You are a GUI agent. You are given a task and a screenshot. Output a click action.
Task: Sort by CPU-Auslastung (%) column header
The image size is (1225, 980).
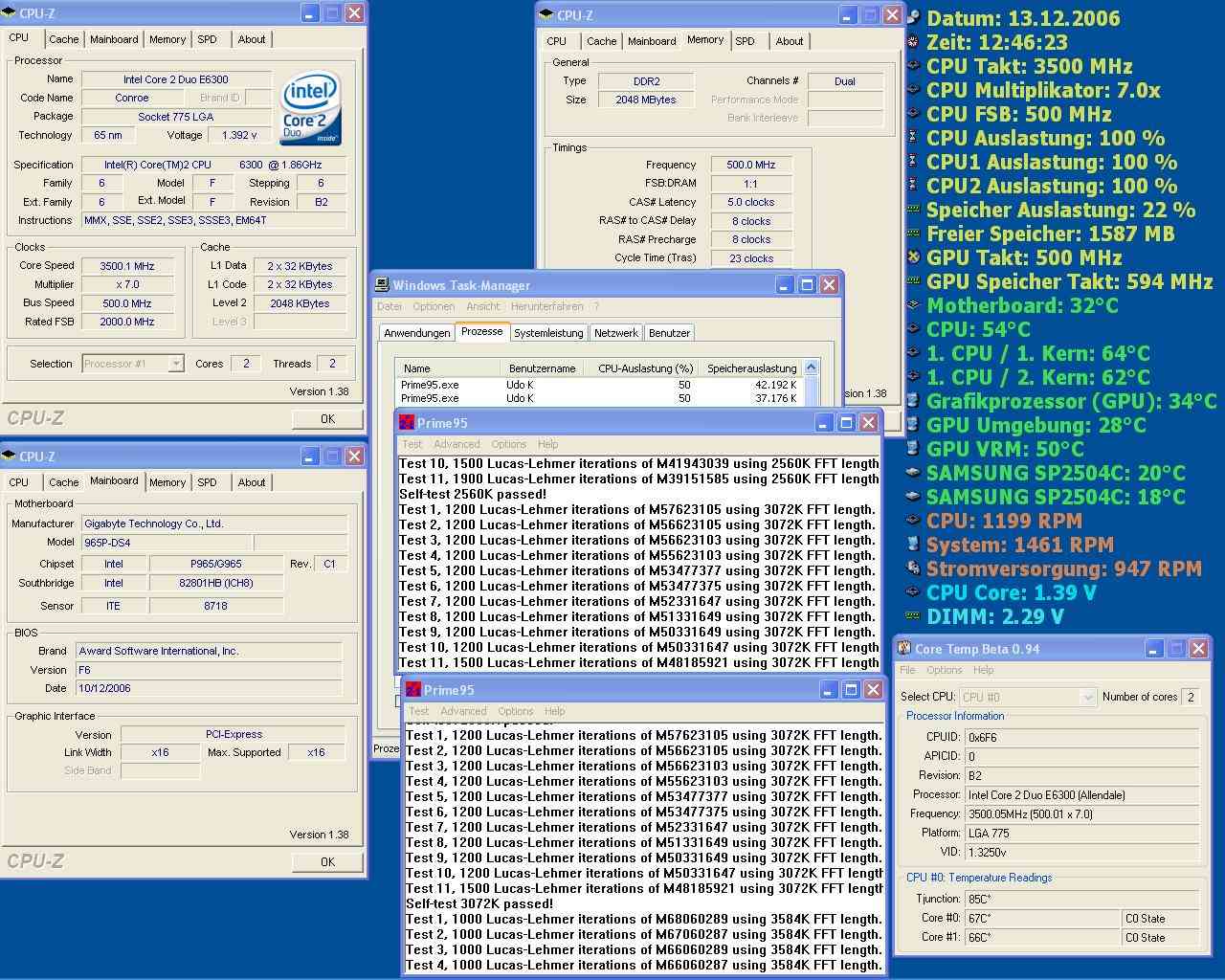(645, 368)
